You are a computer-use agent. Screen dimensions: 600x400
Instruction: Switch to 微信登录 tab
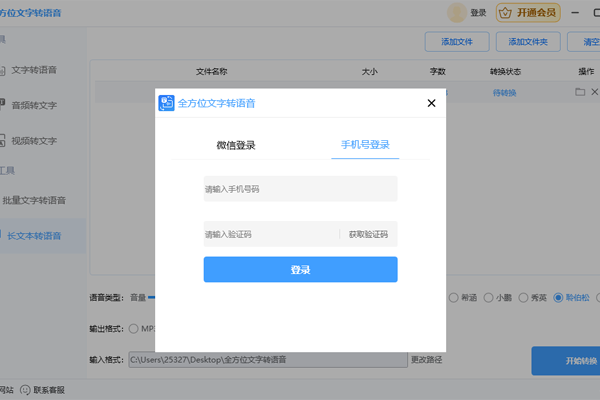(x=236, y=145)
